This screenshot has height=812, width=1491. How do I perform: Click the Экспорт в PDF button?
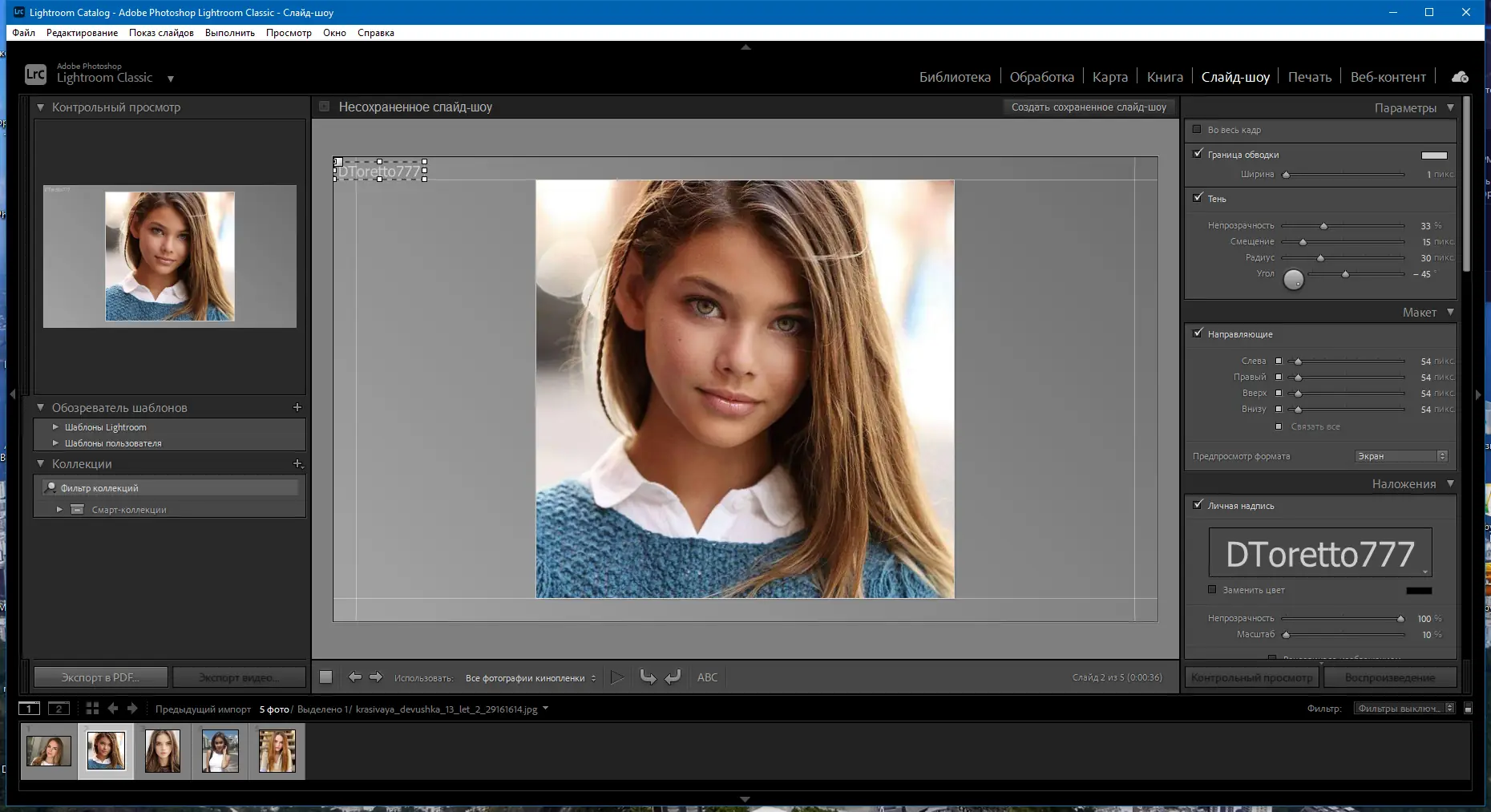tap(99, 677)
